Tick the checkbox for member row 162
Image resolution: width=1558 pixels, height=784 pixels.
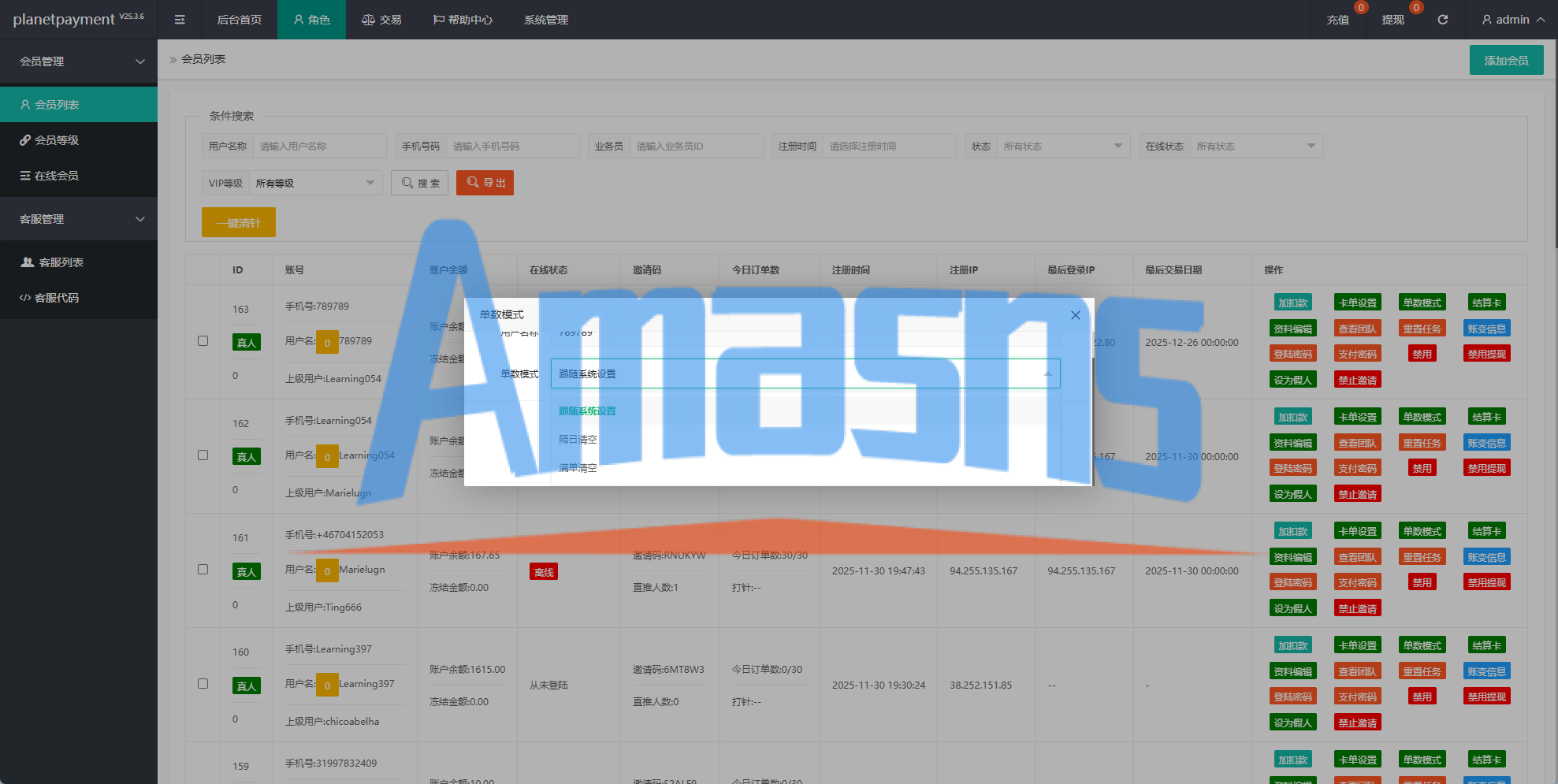click(x=203, y=455)
